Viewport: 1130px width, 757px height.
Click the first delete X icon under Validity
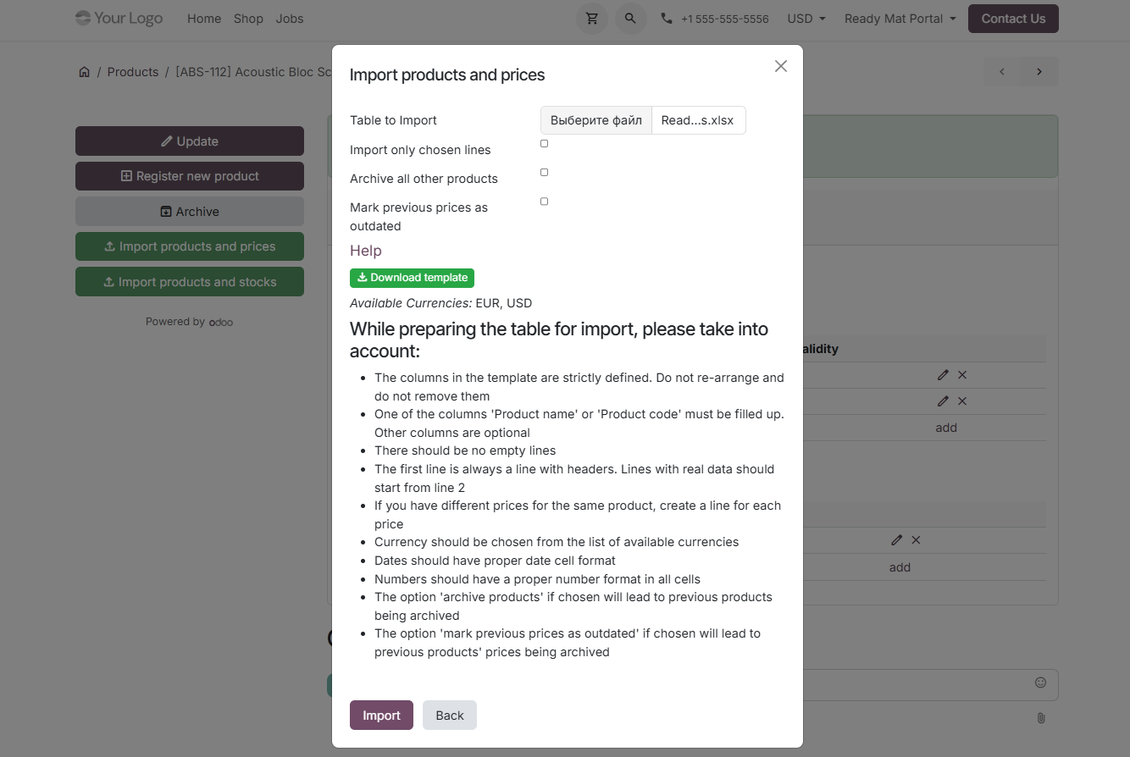962,375
